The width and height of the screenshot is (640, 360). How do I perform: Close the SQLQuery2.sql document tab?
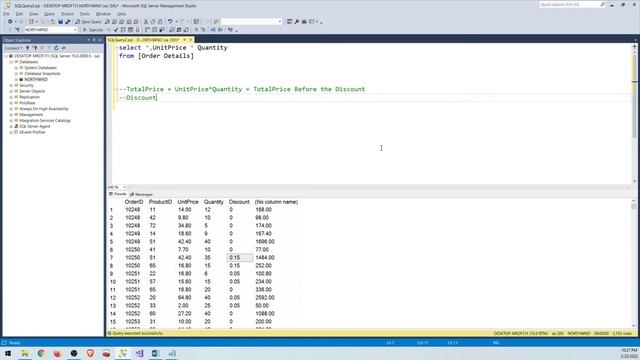[190, 40]
